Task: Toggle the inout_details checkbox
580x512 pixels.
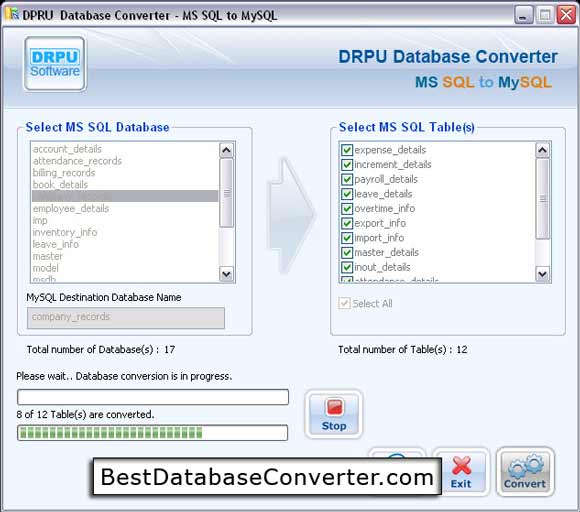Action: tap(347, 267)
